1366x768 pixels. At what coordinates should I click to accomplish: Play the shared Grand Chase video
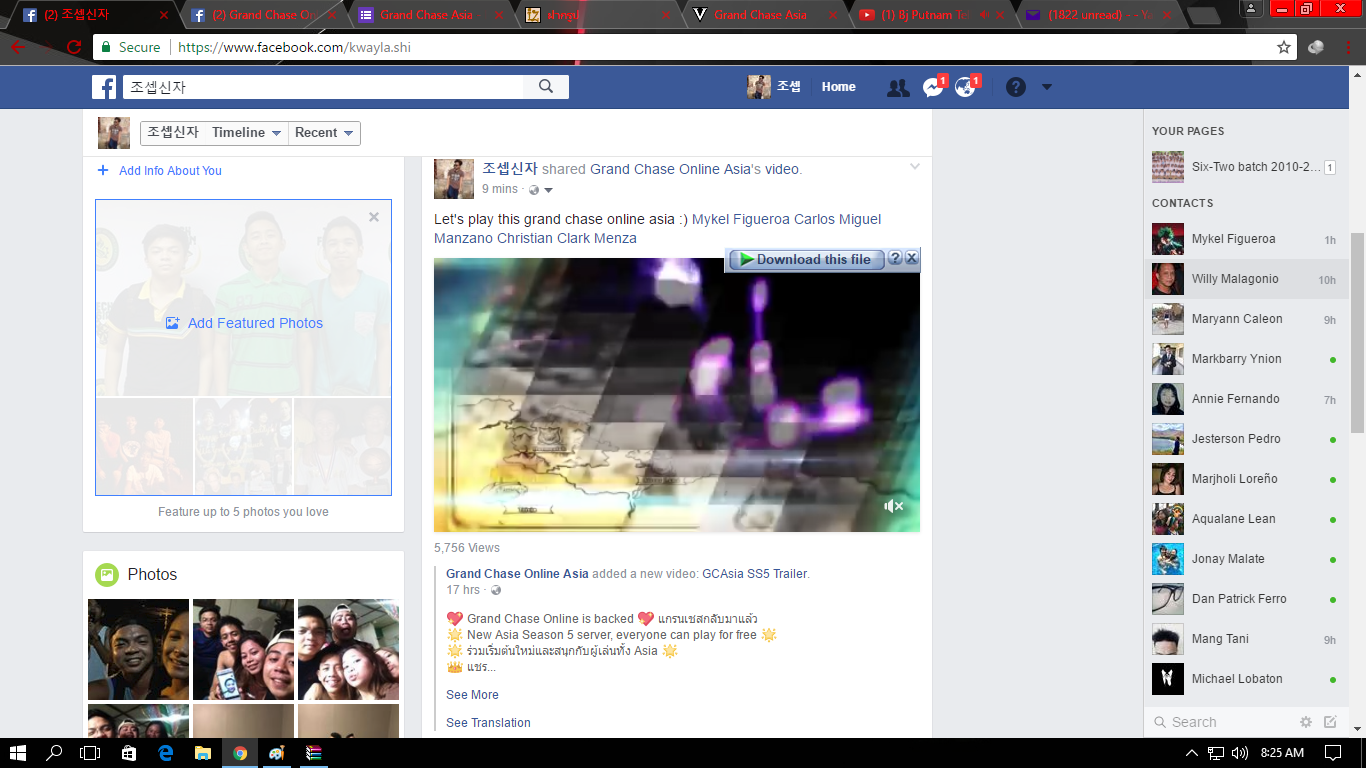[x=677, y=395]
